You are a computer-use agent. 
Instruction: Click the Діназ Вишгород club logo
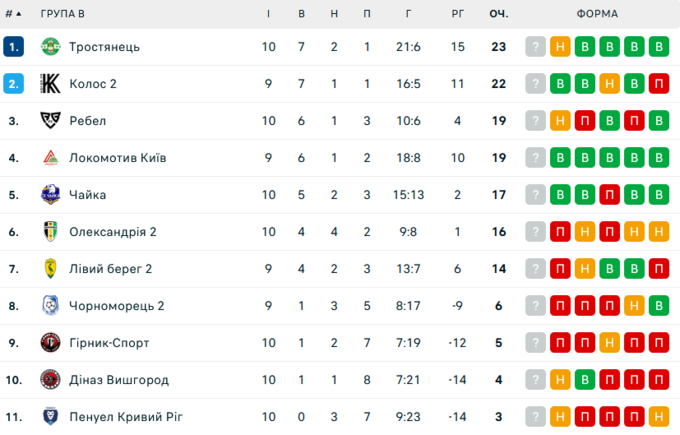(50, 380)
